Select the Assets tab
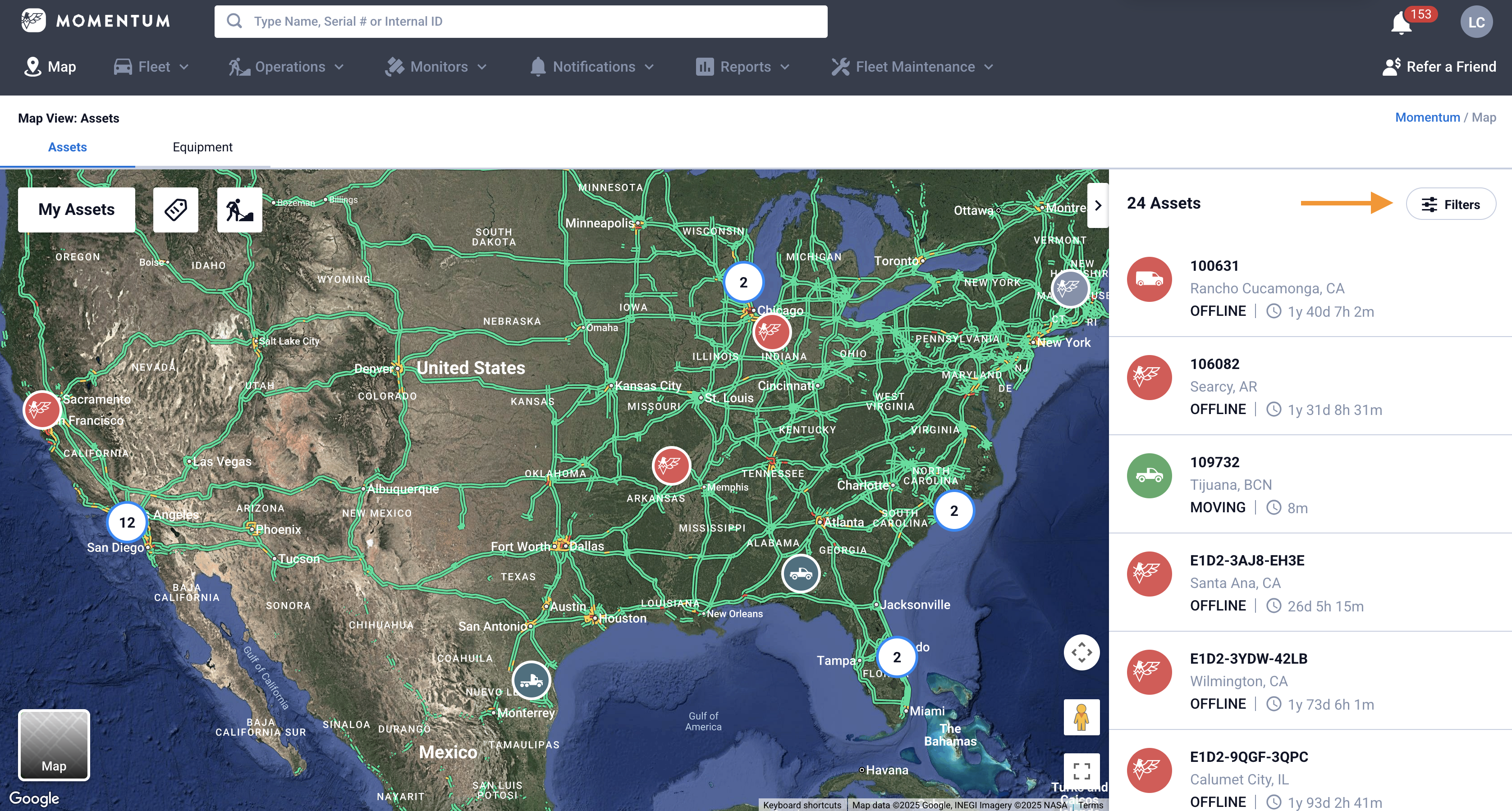1512x811 pixels. pyautogui.click(x=68, y=147)
